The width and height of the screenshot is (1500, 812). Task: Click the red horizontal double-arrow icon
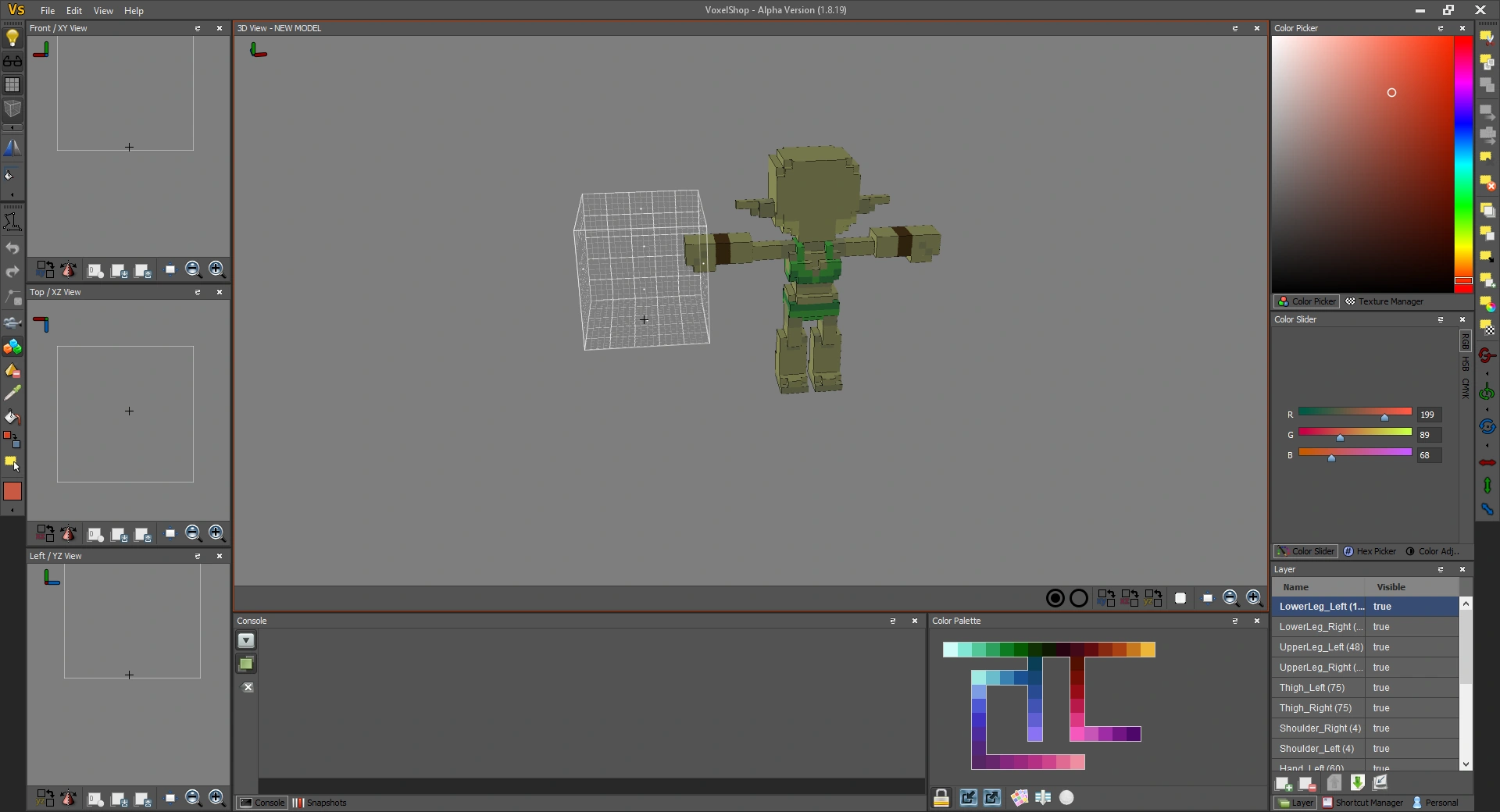[x=1487, y=462]
